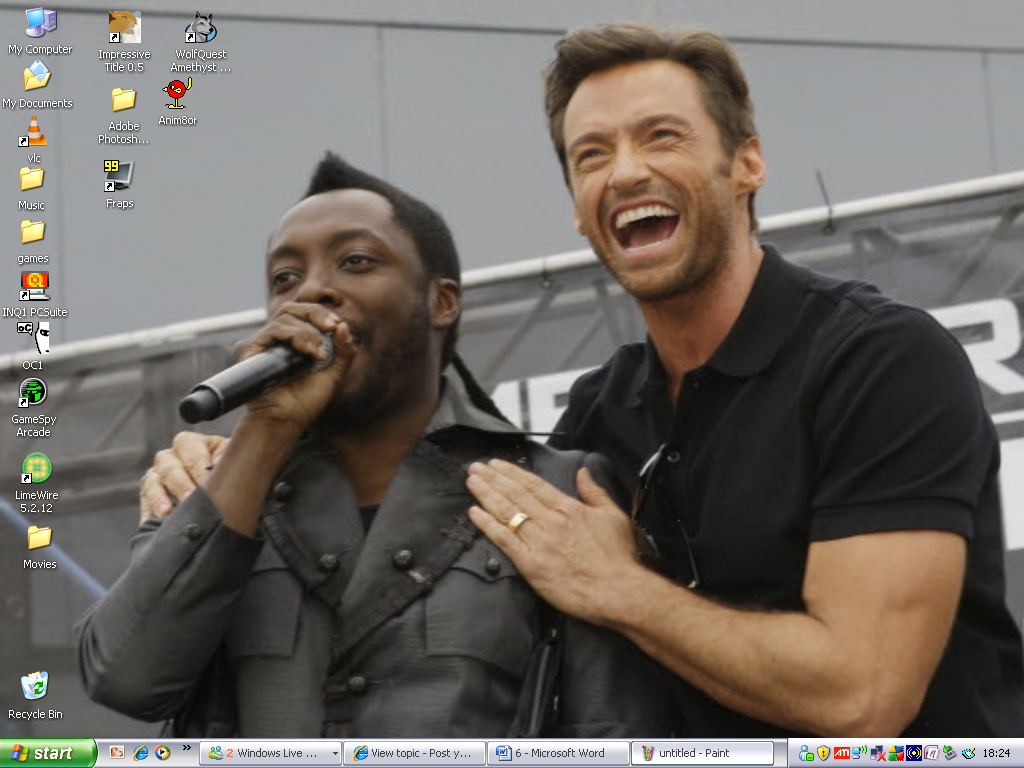Launch WolfQuest Amethyst shortcut
The width and height of the screenshot is (1024, 768).
click(x=200, y=29)
